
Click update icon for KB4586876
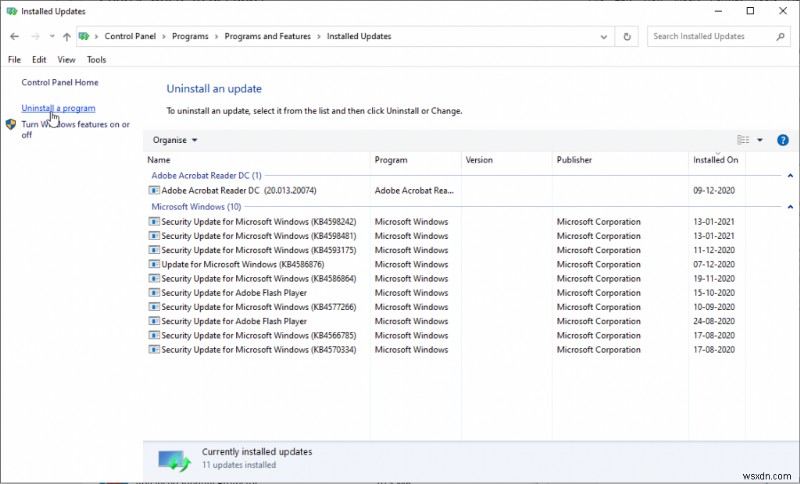154,265
